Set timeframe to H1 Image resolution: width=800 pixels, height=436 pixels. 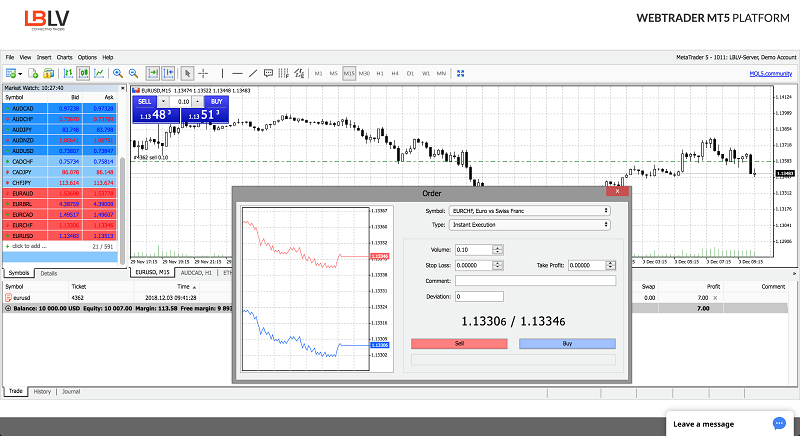coord(380,73)
